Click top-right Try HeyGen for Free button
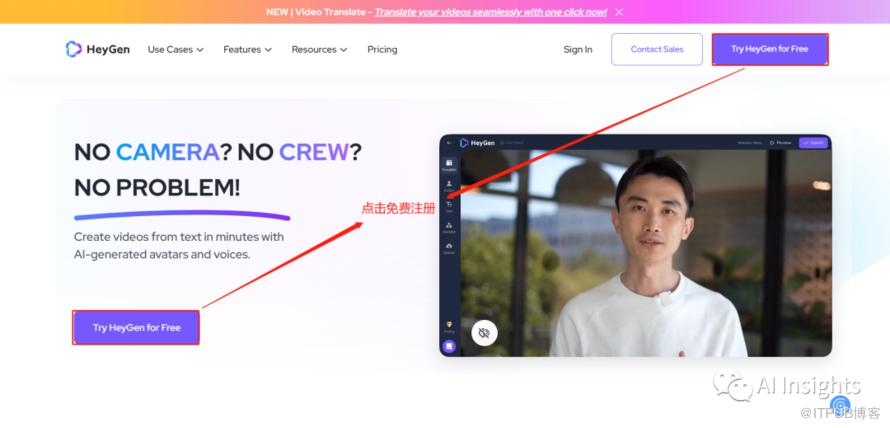Image resolution: width=890 pixels, height=428 pixels. (x=769, y=49)
